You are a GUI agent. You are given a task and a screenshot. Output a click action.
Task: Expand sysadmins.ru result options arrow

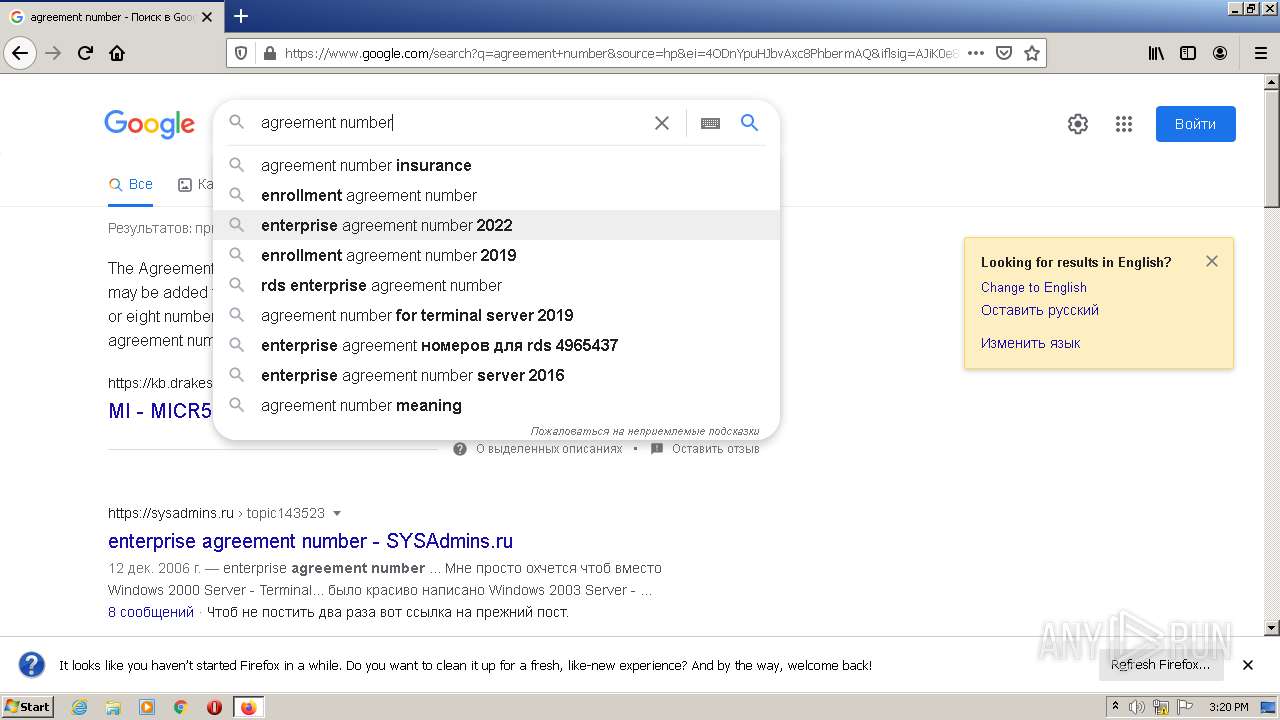[337, 513]
